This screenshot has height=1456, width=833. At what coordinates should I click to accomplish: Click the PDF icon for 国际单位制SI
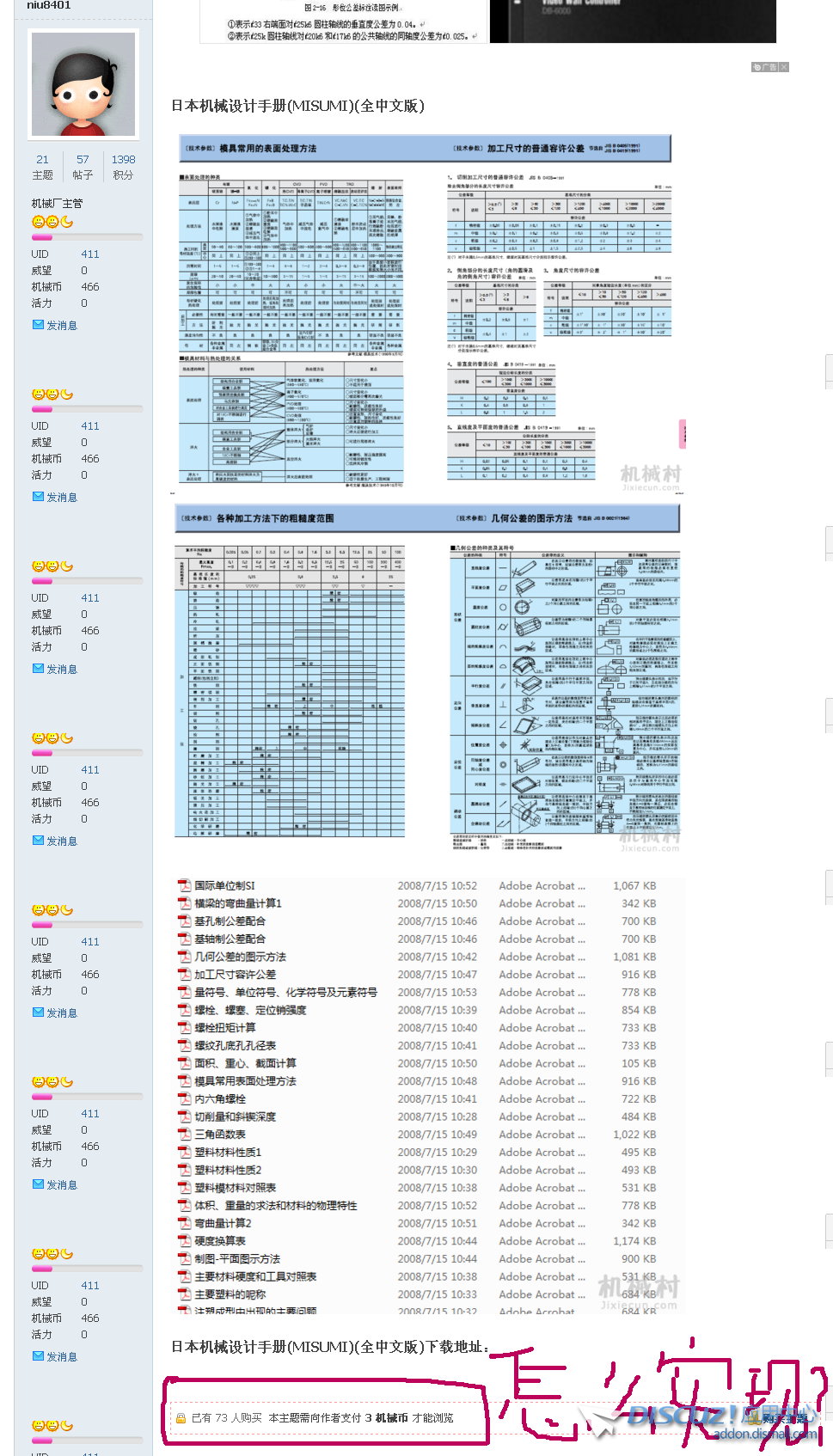coord(184,885)
